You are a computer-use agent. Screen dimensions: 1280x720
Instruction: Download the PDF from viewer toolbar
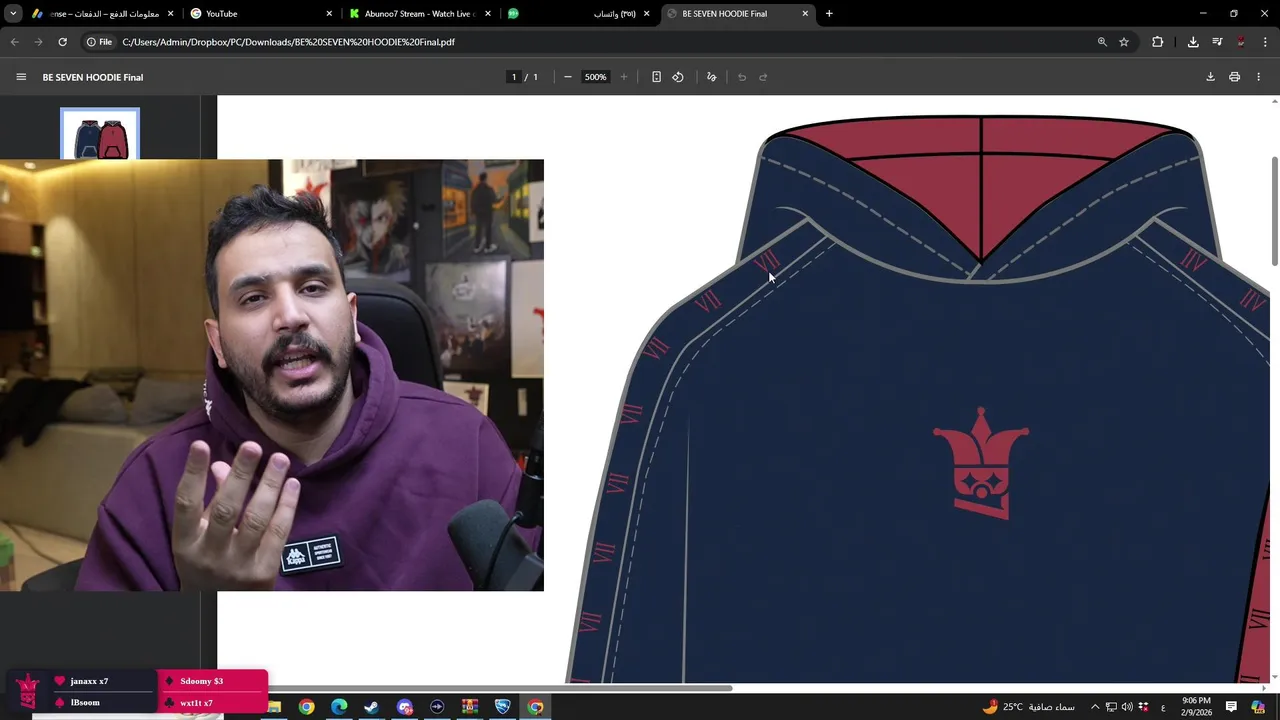(1210, 77)
